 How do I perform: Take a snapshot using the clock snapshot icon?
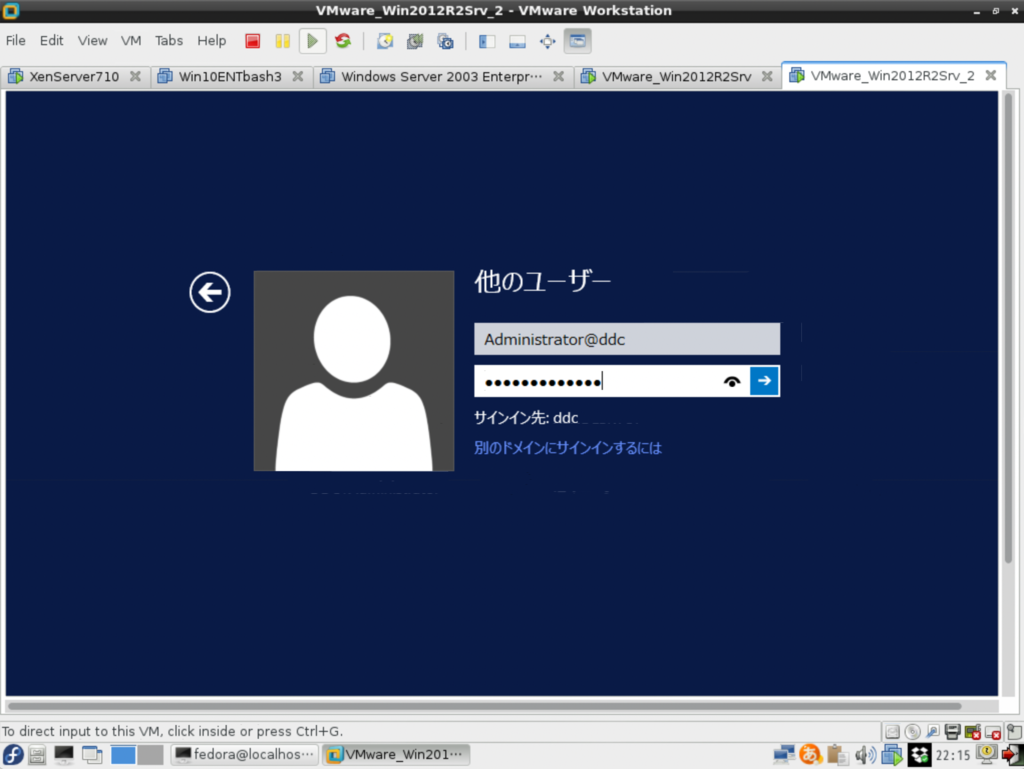click(x=385, y=41)
